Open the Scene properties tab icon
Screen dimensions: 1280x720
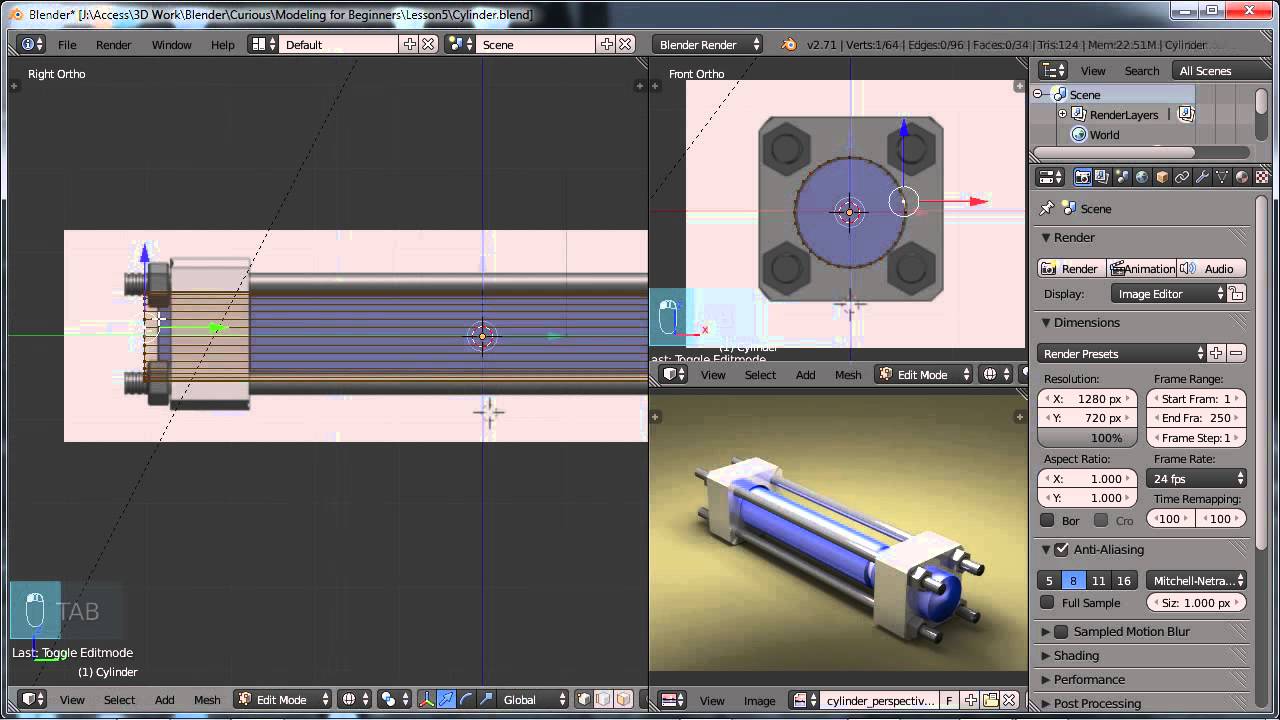point(1122,177)
